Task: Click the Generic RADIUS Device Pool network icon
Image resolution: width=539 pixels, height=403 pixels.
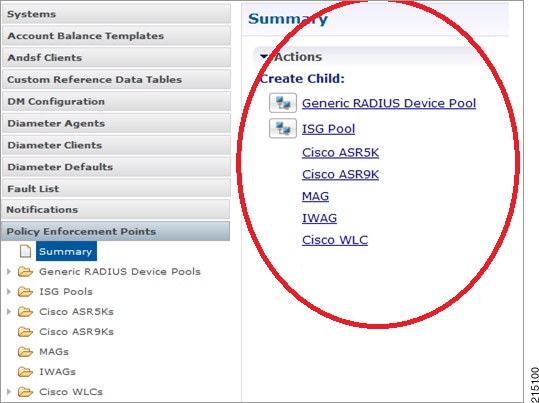Action: (283, 103)
